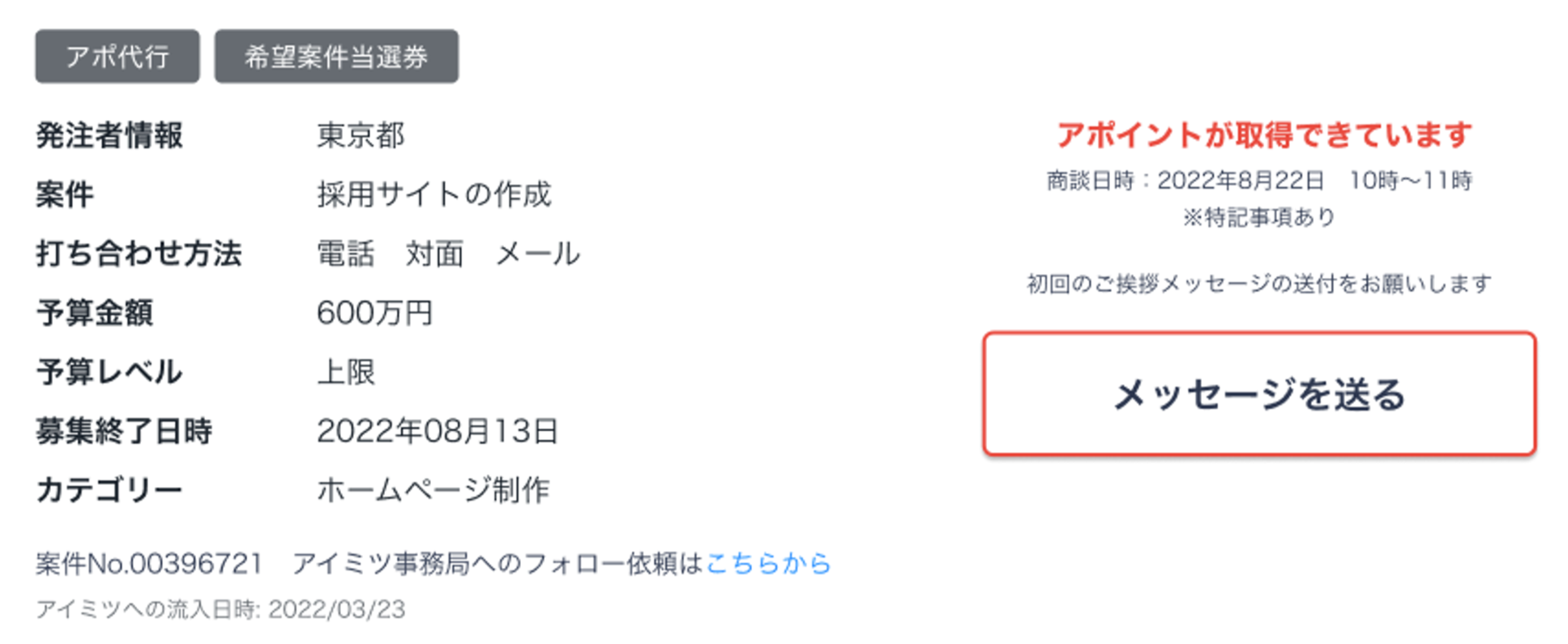Image resolution: width=1568 pixels, height=644 pixels.
Task: Click the 案件No.00396721 case number
Action: (149, 563)
